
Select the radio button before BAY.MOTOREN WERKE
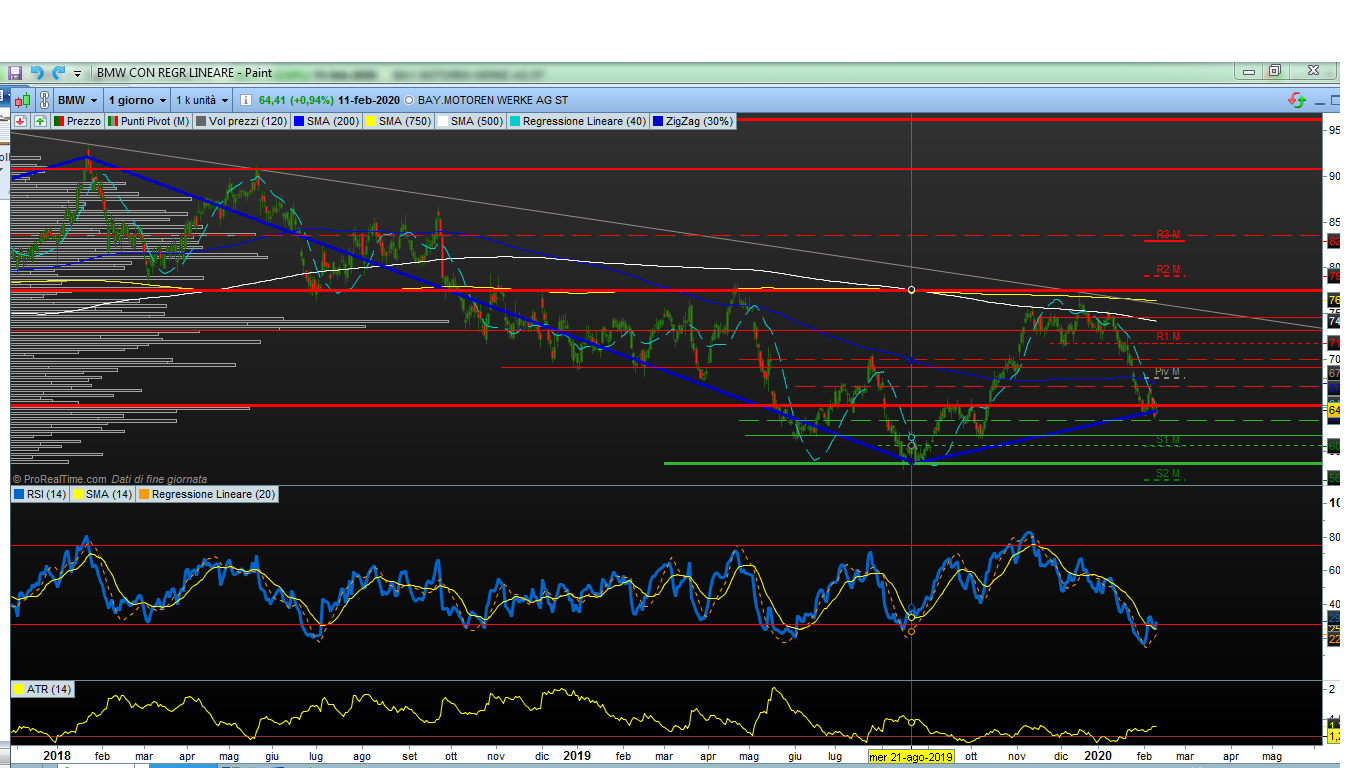(x=409, y=101)
